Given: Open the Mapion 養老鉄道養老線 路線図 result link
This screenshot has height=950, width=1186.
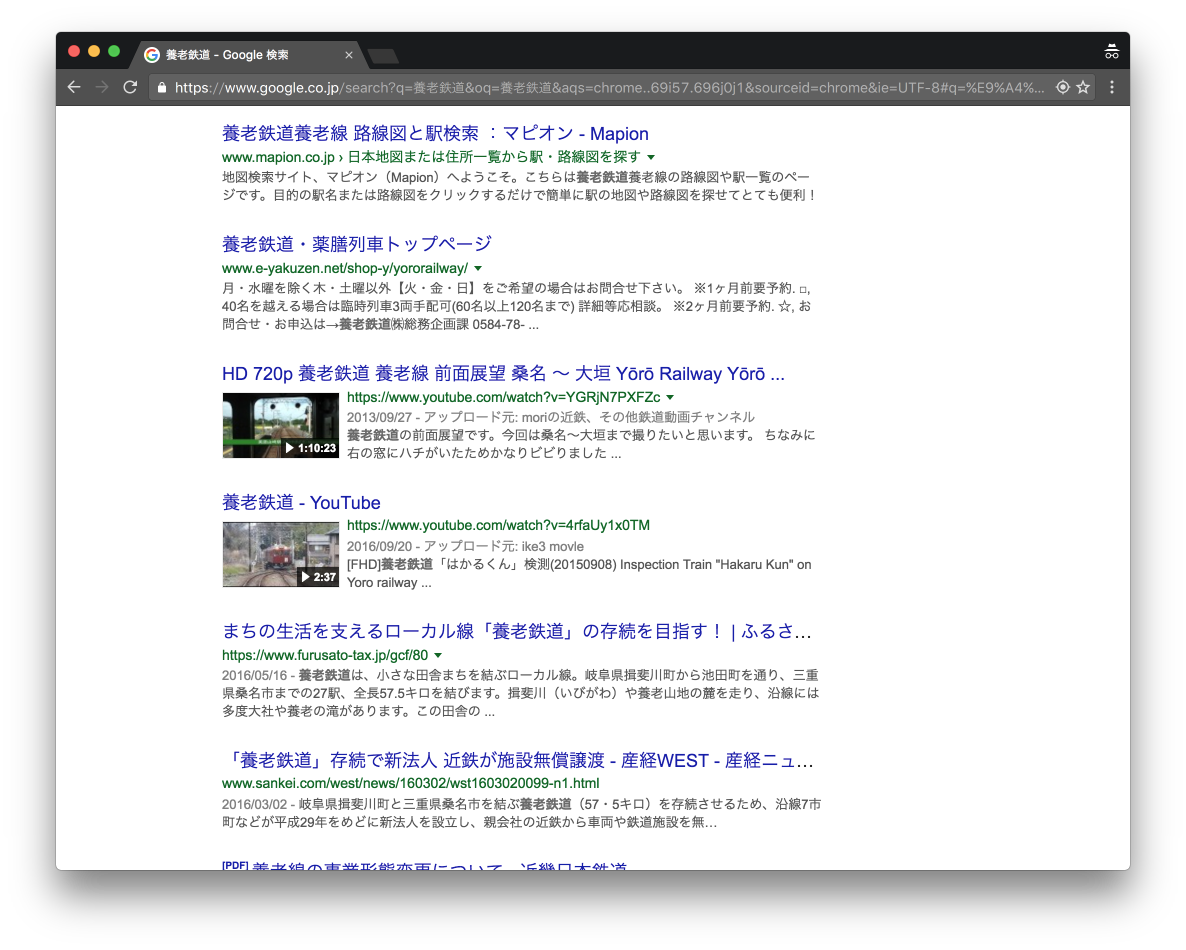Looking at the screenshot, I should [x=435, y=134].
